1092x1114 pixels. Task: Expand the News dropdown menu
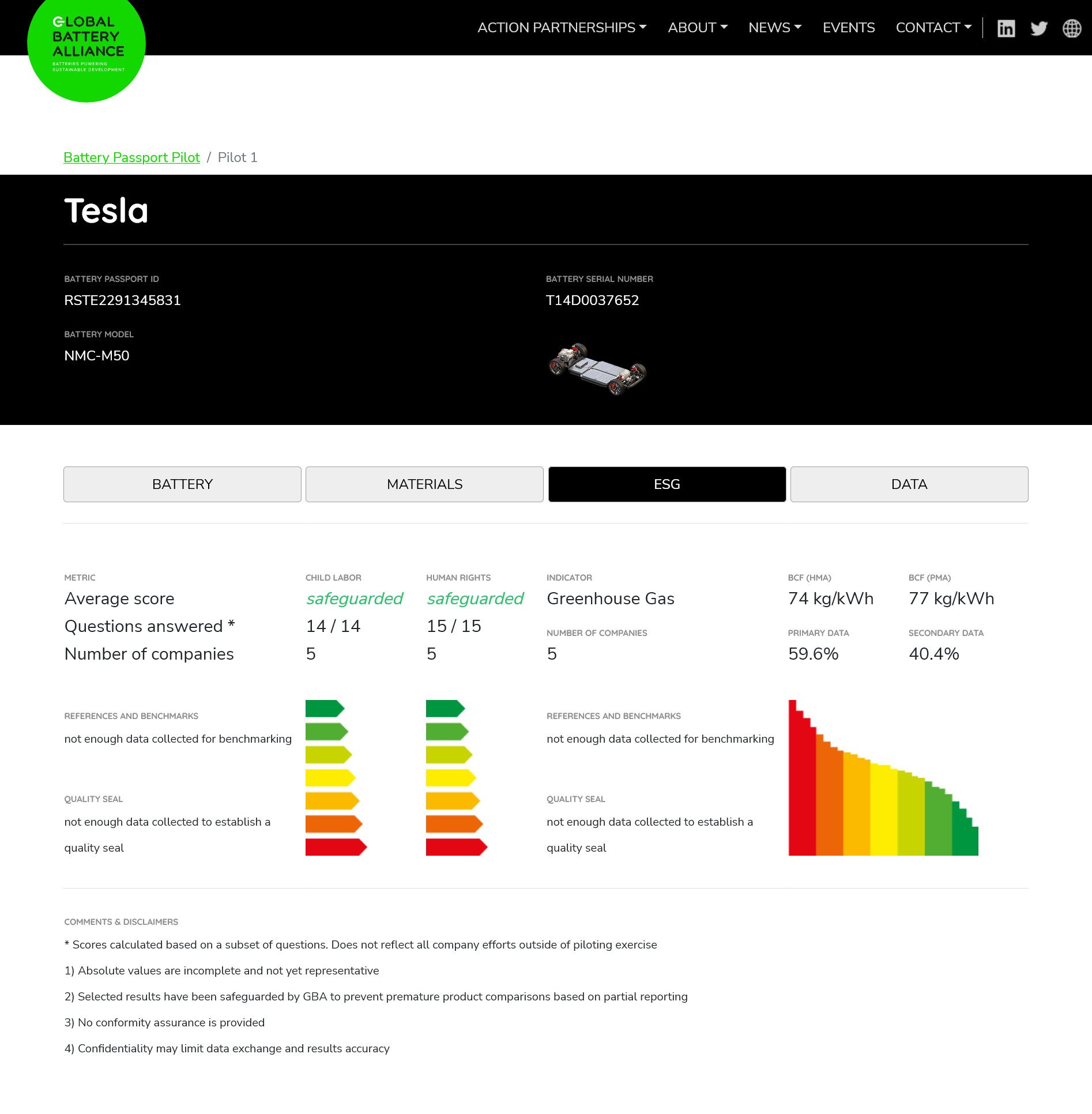click(x=775, y=28)
